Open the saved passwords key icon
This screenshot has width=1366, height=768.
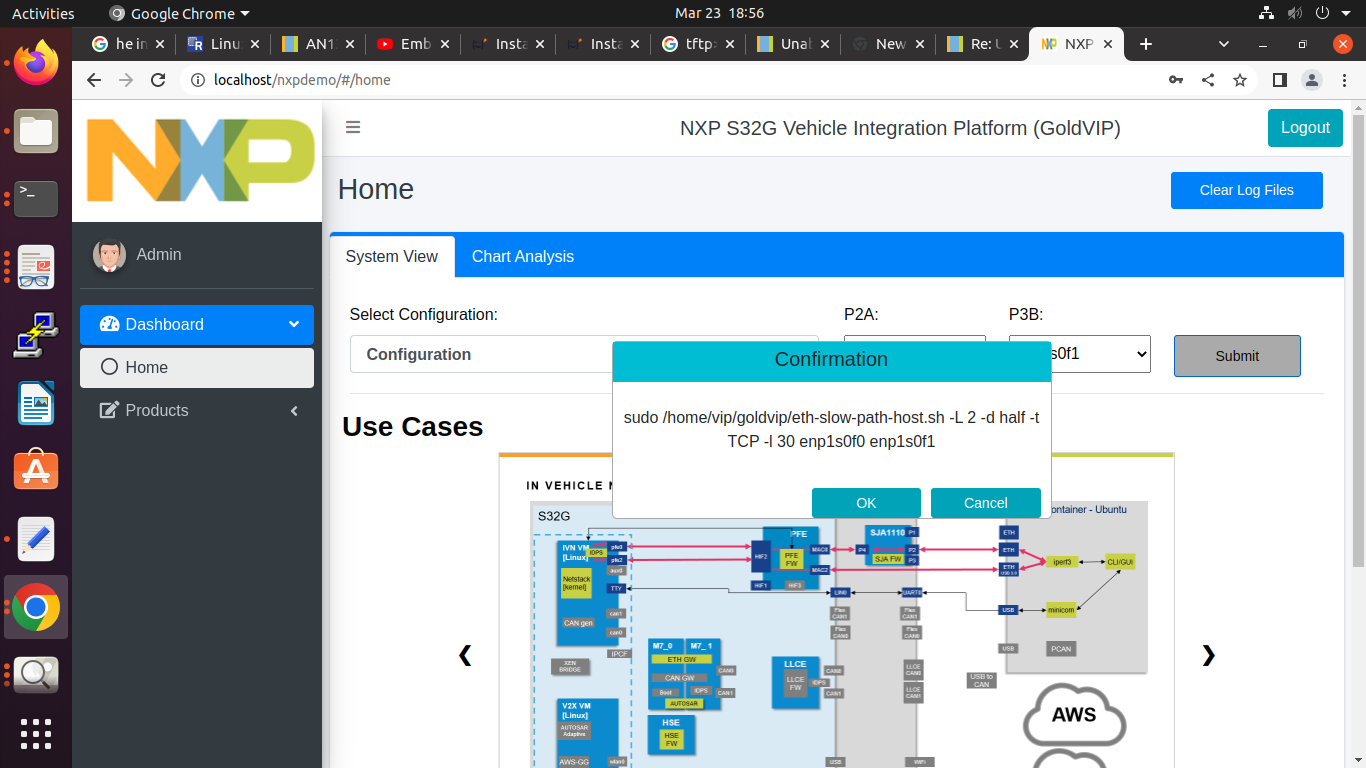tap(1176, 80)
